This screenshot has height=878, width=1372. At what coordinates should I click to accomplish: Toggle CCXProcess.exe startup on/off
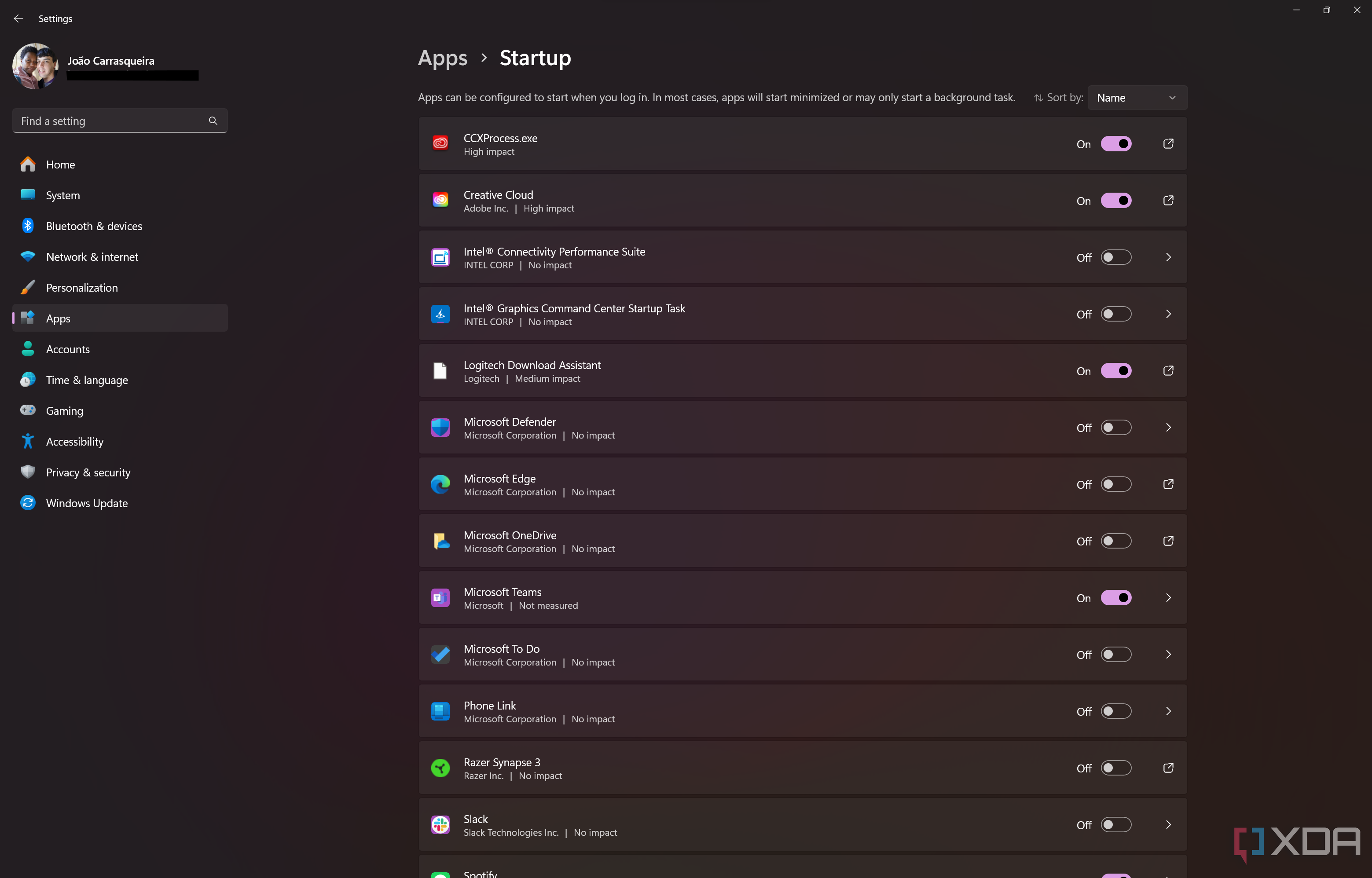click(1116, 144)
